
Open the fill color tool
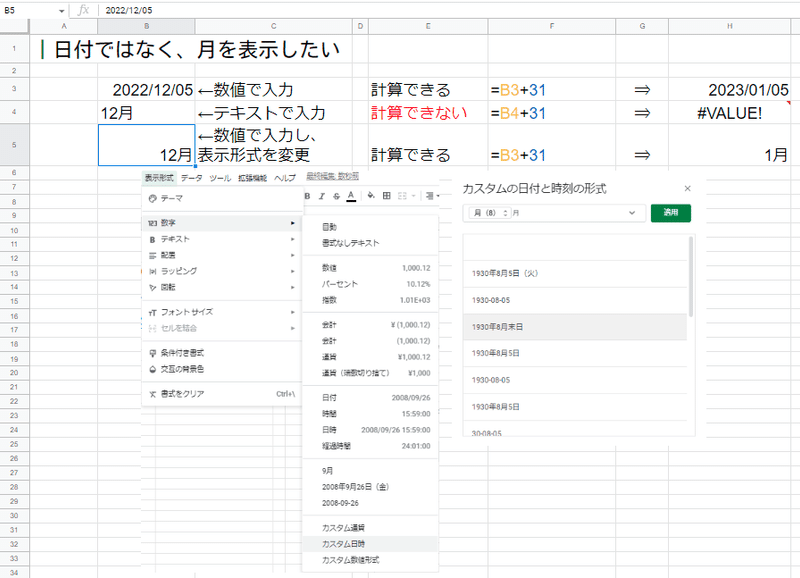point(371,196)
